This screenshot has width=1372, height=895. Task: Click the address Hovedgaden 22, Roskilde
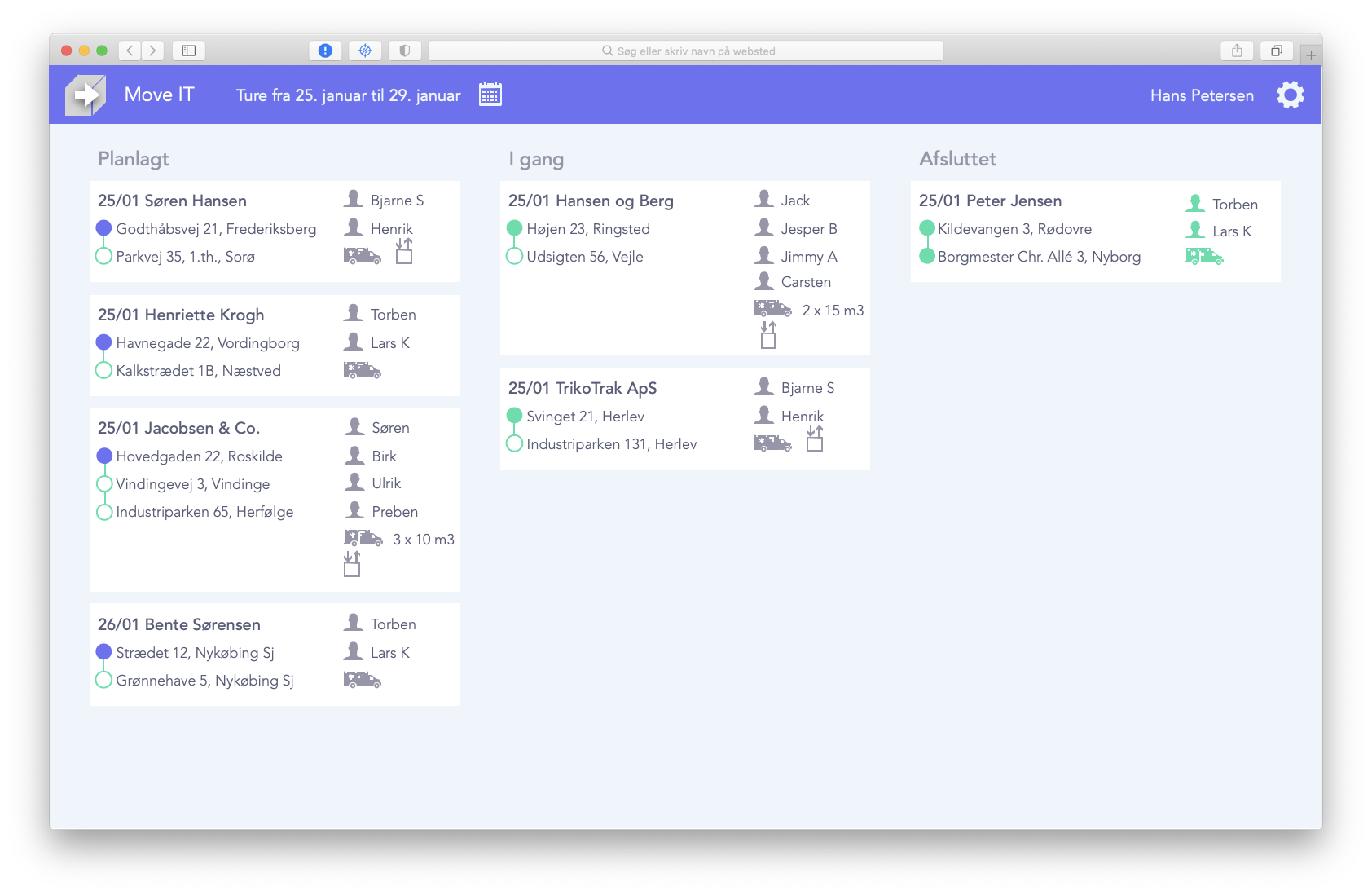[200, 456]
